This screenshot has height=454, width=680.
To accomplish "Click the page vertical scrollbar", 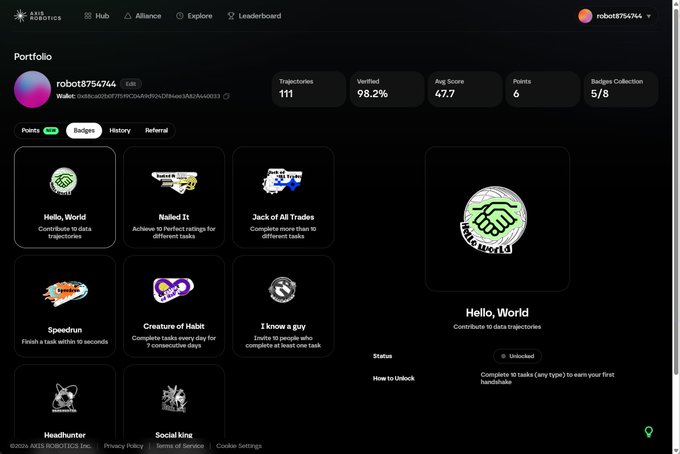I will point(676,191).
